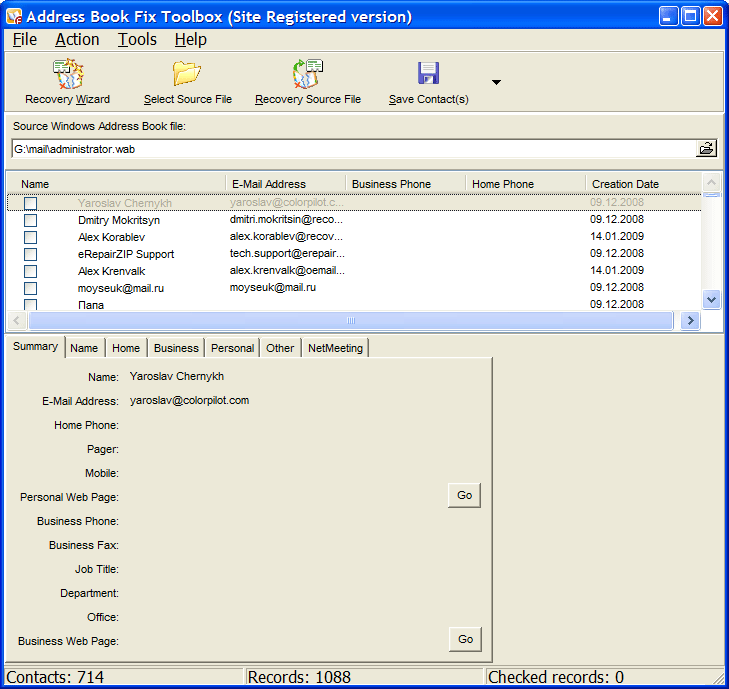The image size is (729, 689).
Task: Open the Action menu
Action: coord(77,40)
